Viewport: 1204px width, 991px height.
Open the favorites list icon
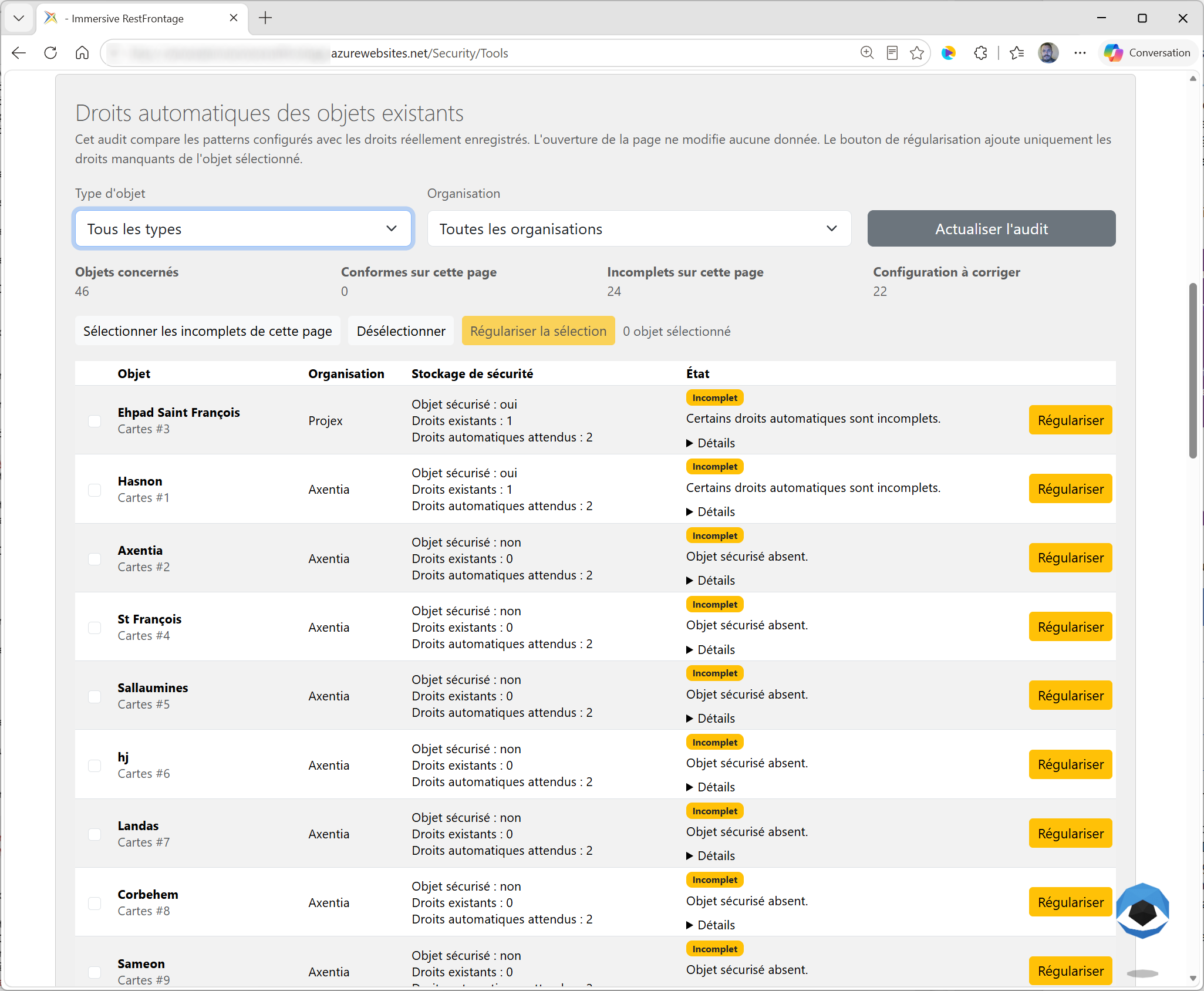1017,53
